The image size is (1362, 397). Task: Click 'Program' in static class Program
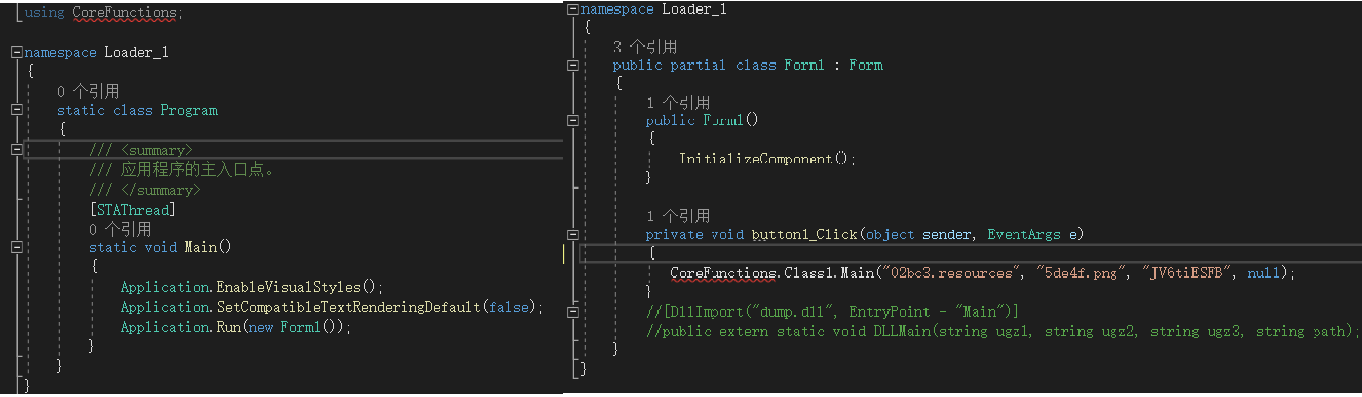(189, 110)
